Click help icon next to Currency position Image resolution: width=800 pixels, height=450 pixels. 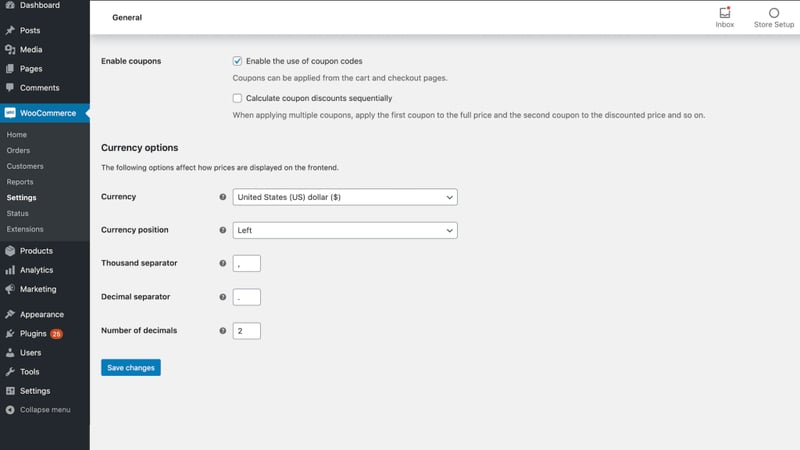(x=222, y=230)
